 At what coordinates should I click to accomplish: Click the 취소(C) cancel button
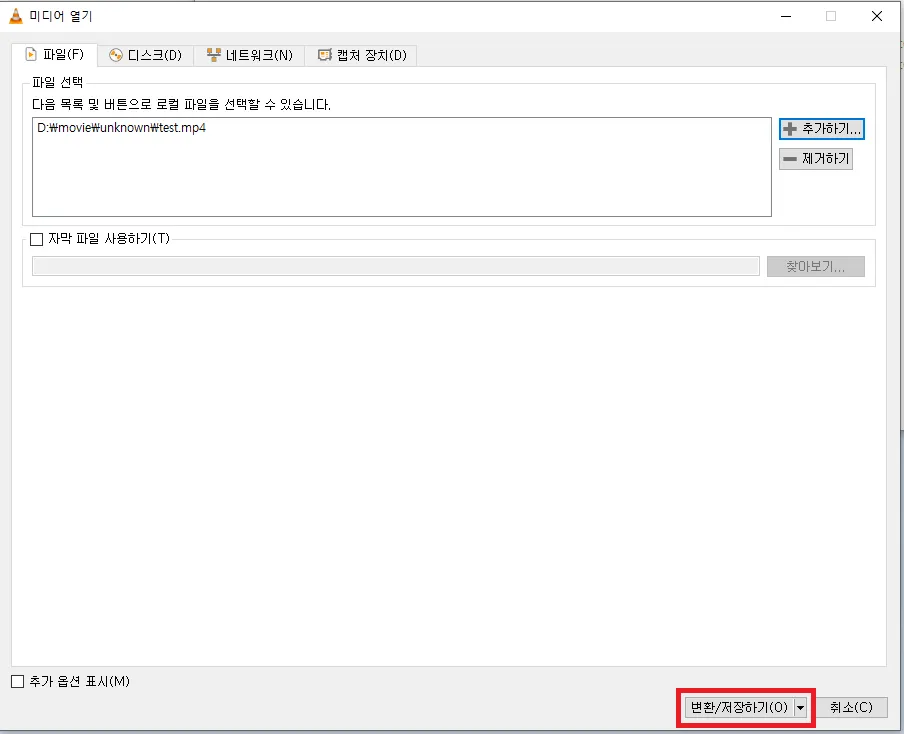click(x=853, y=707)
